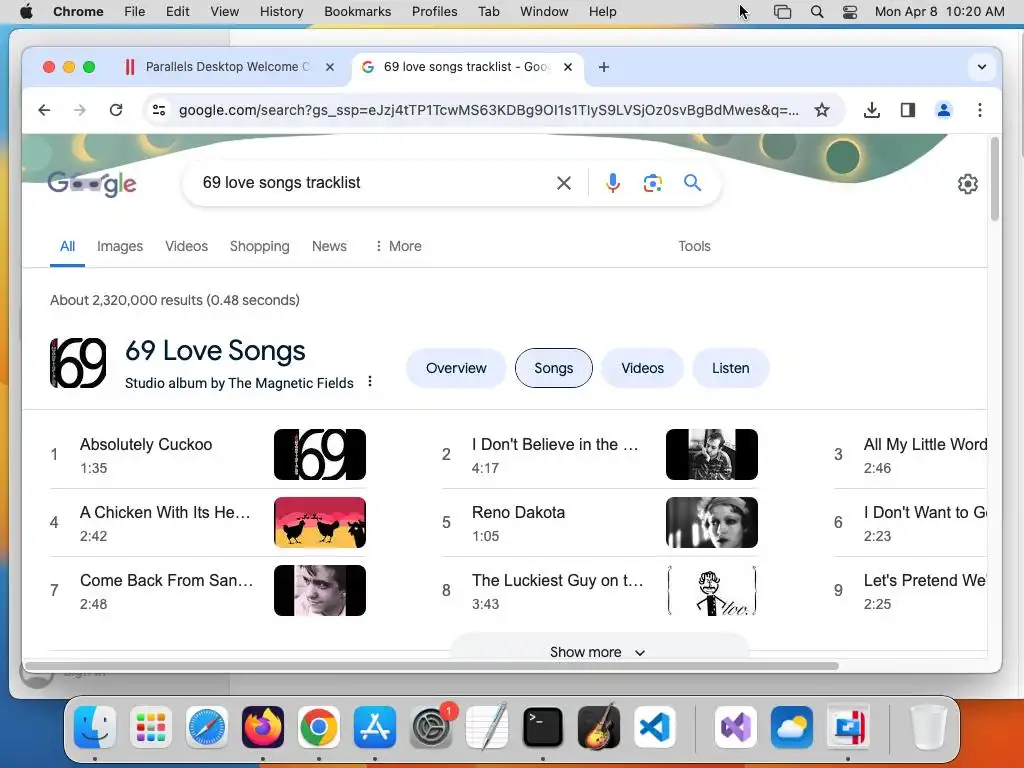Reload the current page
Image resolution: width=1024 pixels, height=768 pixels.
tap(116, 110)
